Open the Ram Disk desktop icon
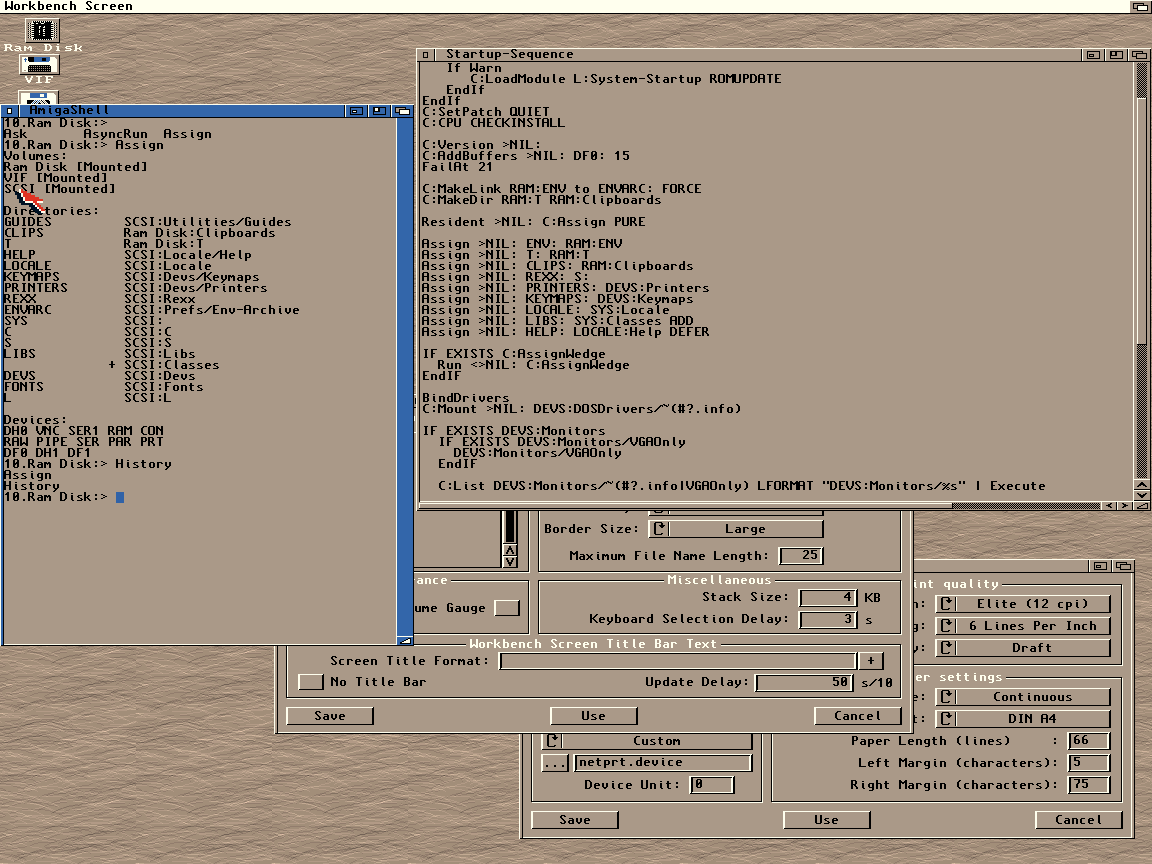 tap(42, 31)
